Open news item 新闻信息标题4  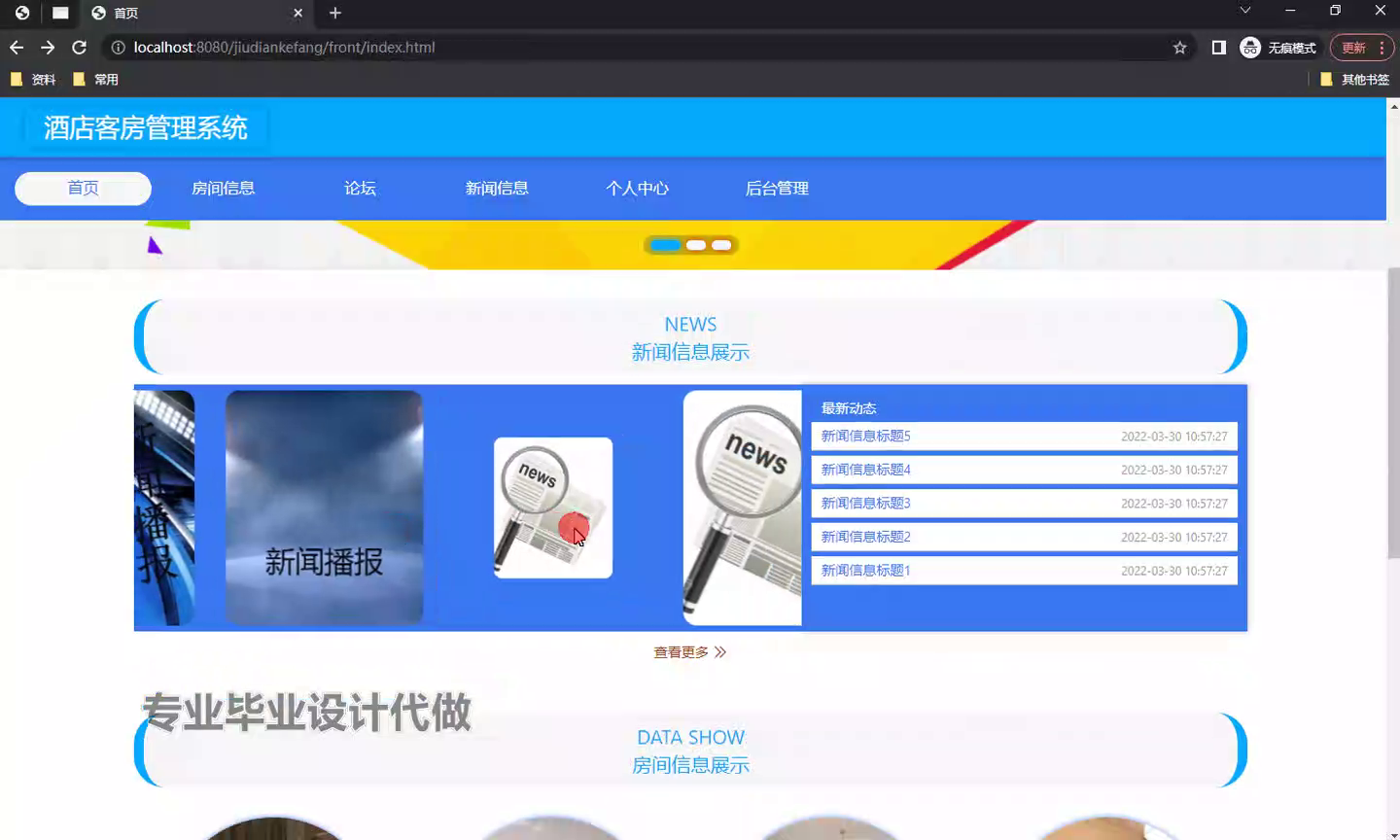pos(1025,470)
